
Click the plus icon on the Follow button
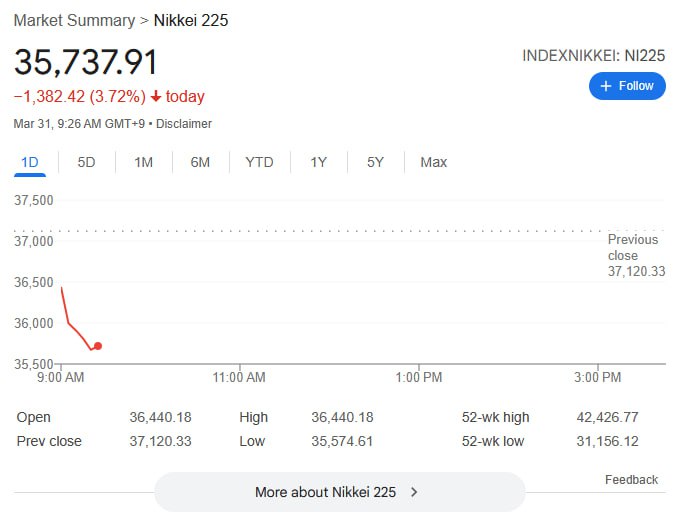tap(605, 86)
